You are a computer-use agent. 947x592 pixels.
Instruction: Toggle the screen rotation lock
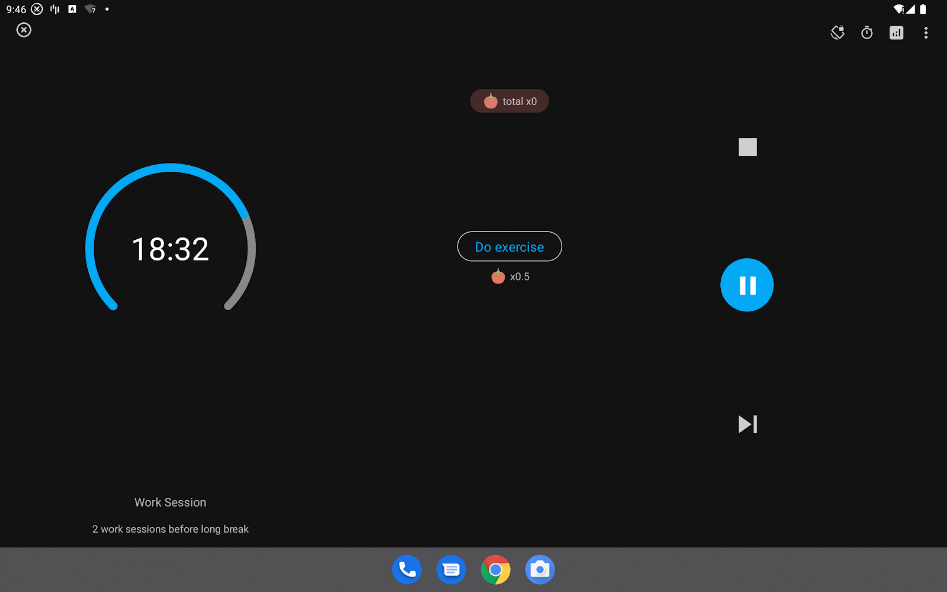pos(838,33)
